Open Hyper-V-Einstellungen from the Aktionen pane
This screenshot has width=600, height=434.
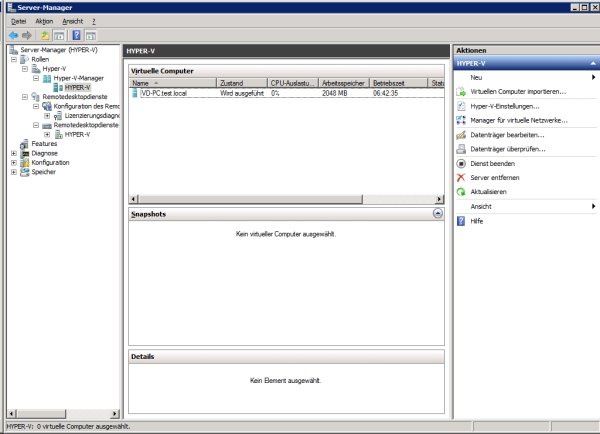coord(504,105)
